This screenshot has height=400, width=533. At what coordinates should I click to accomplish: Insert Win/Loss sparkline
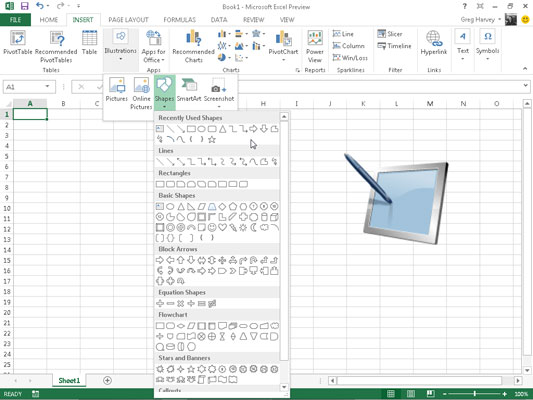[350, 58]
